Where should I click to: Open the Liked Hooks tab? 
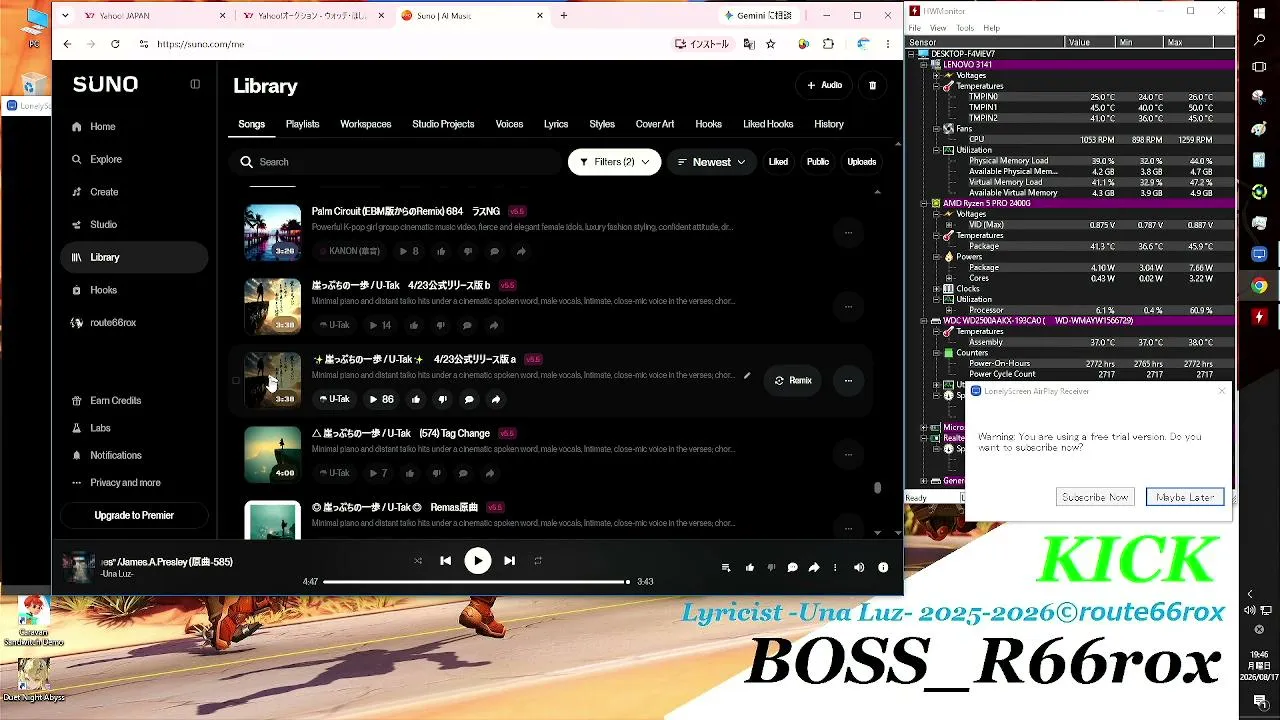pos(768,124)
